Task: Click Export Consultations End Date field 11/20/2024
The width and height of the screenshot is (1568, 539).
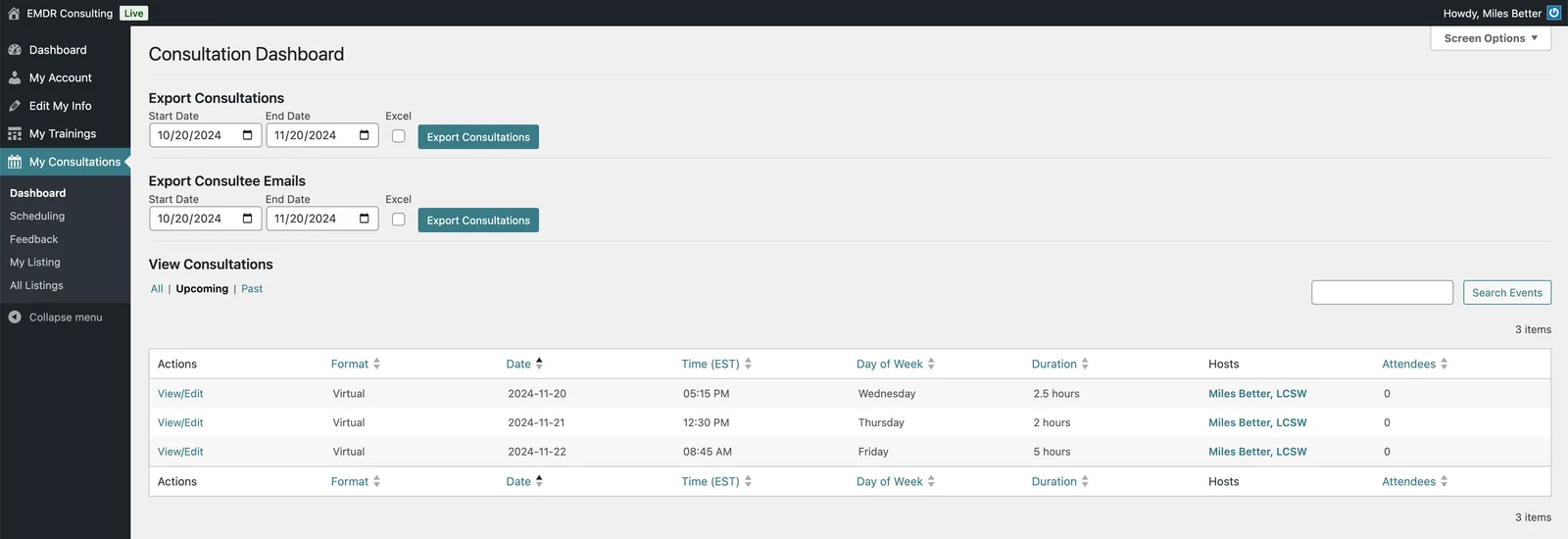Action: (x=321, y=135)
